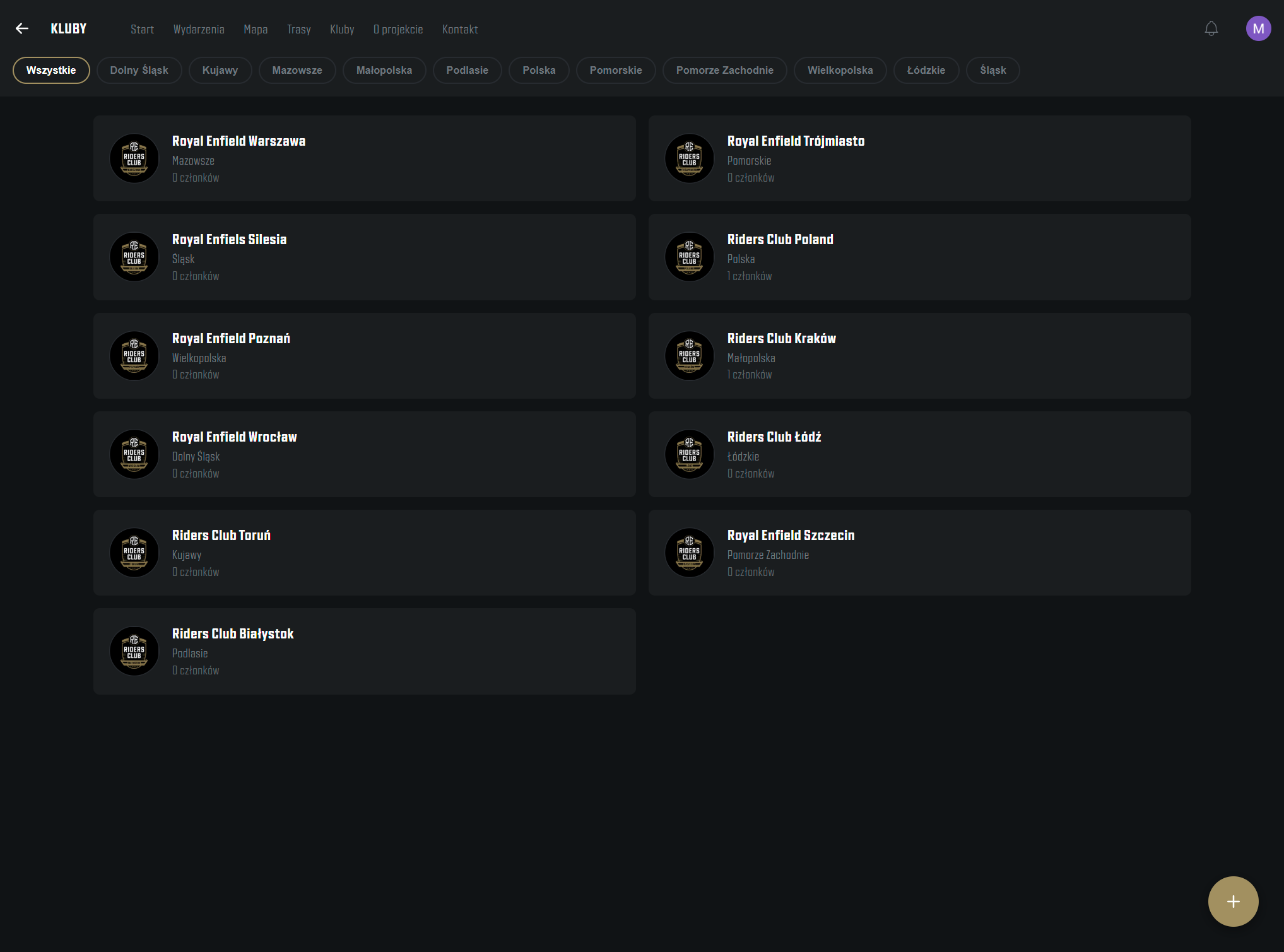Viewport: 1284px width, 952px height.
Task: Click the Royal Enfield Wrocław club logo
Action: click(134, 454)
